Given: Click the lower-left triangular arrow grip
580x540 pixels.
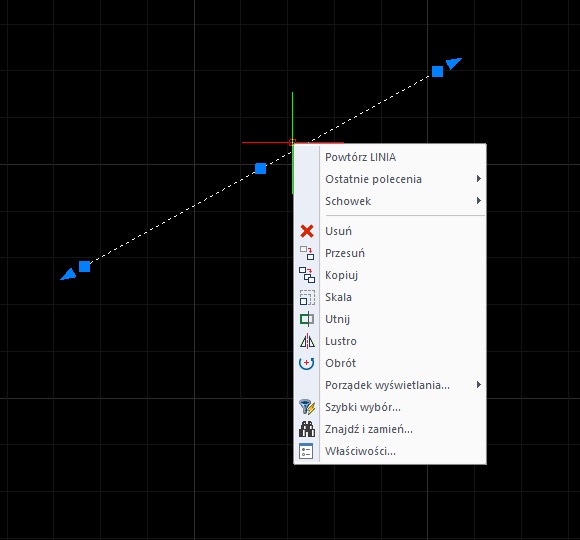Looking at the screenshot, I should [69, 275].
